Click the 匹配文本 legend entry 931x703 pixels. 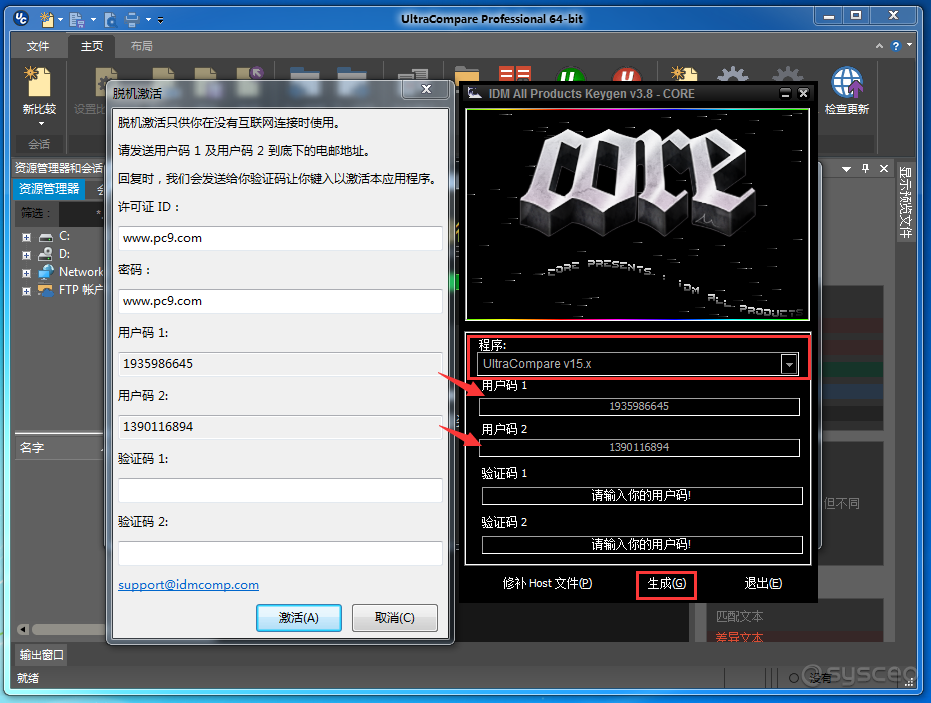pos(739,617)
